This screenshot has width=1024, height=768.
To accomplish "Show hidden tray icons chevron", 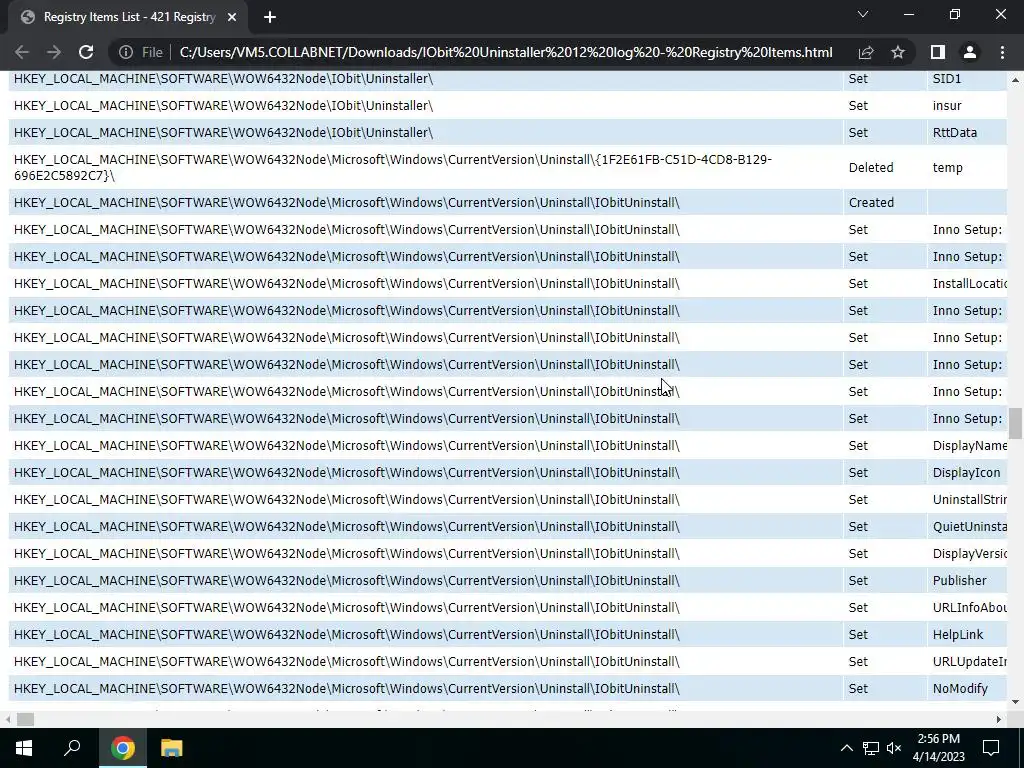I will [846, 748].
